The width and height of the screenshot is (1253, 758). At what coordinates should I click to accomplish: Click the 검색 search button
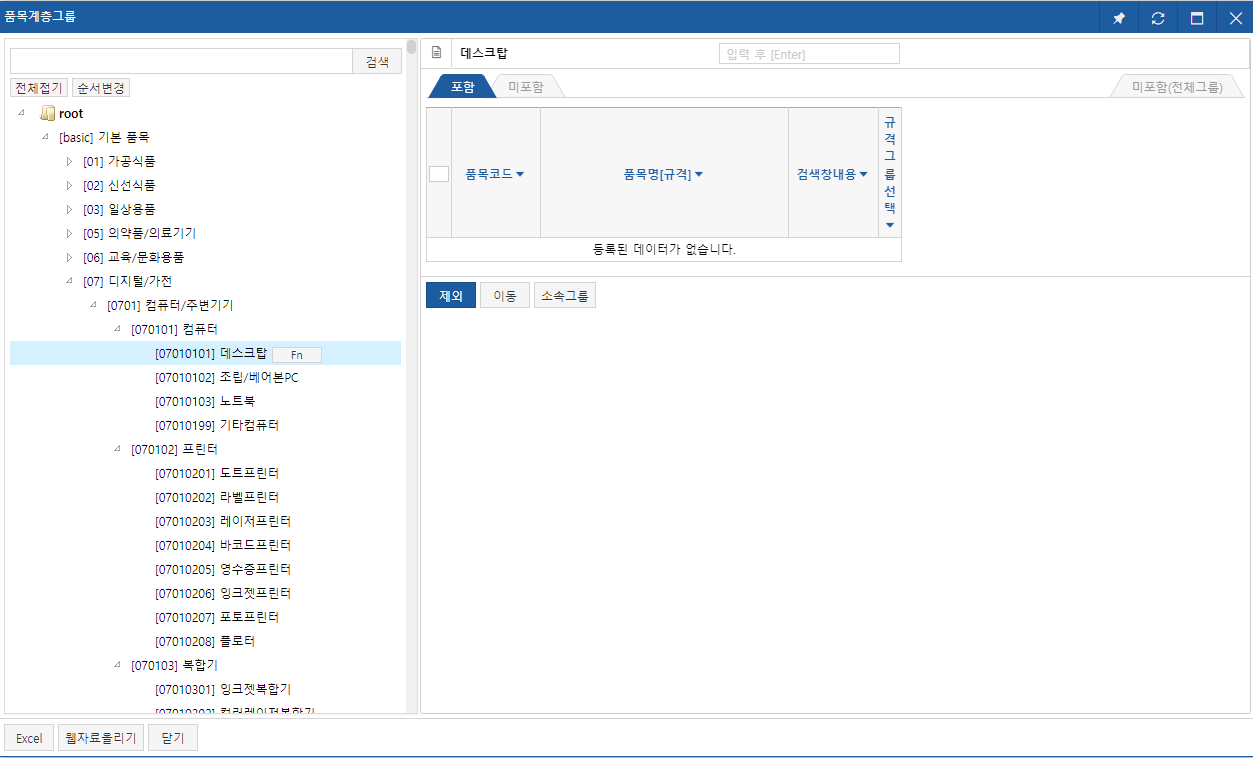(x=377, y=61)
